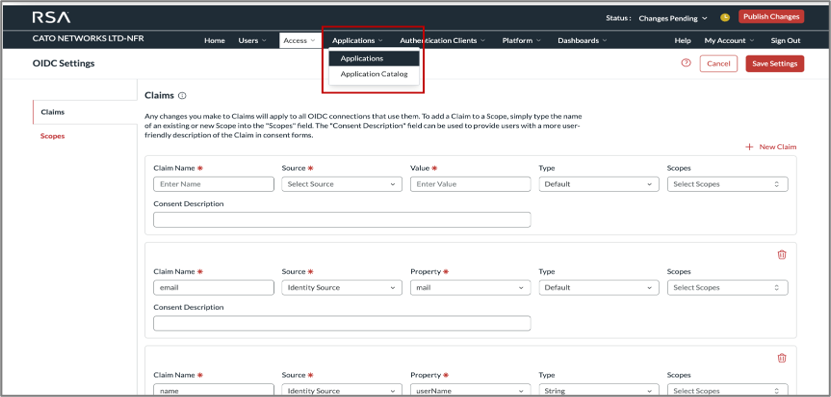
Task: Open the String Type dropdown
Action: click(599, 390)
